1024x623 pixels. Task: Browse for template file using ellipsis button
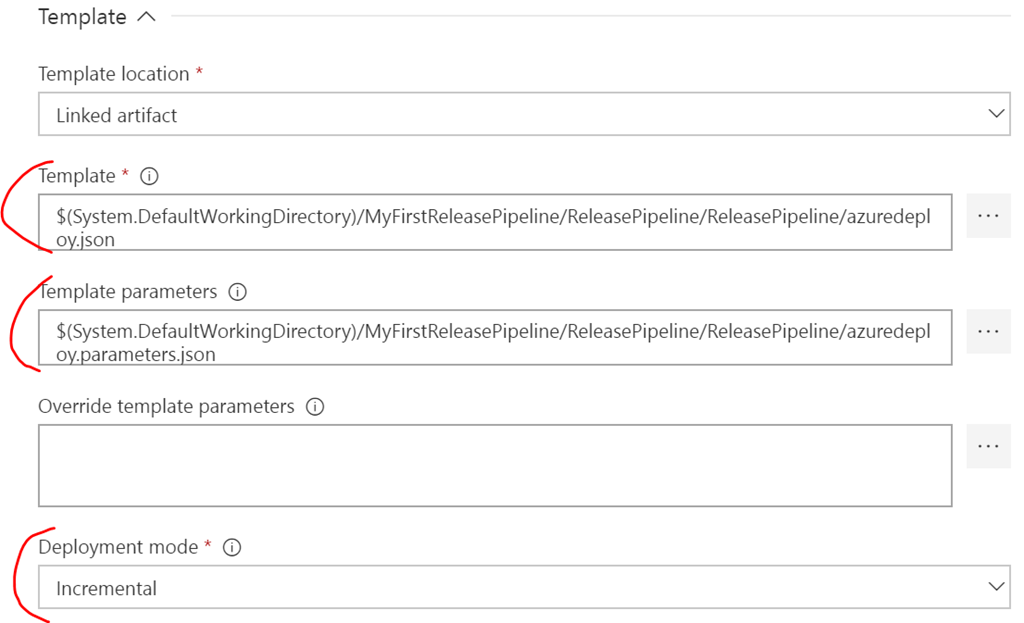tap(988, 216)
